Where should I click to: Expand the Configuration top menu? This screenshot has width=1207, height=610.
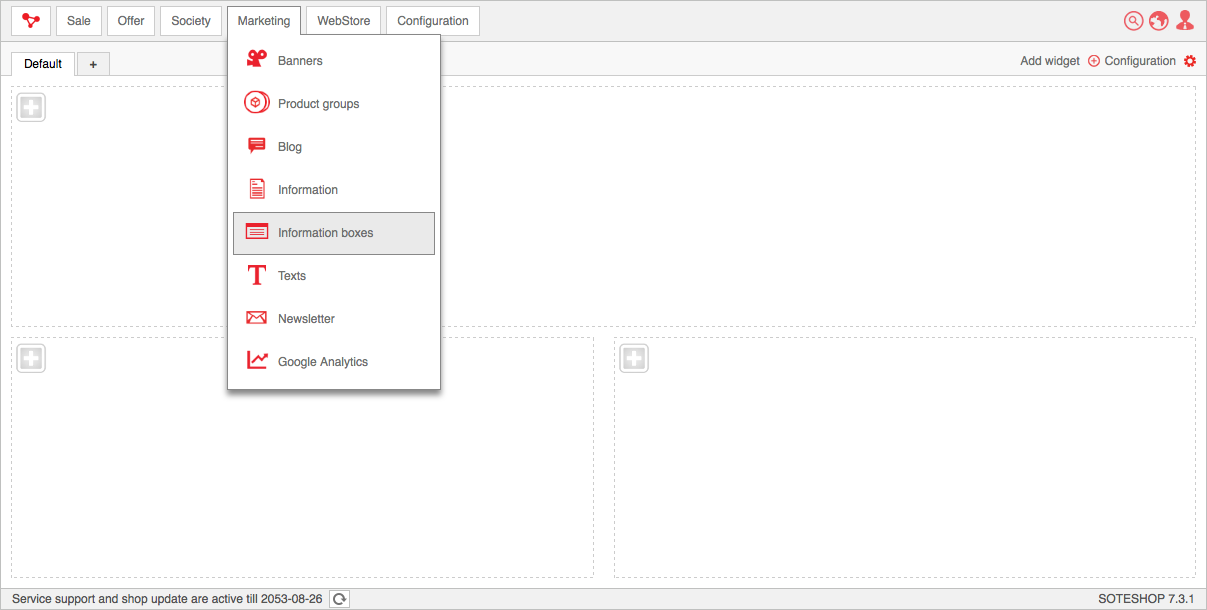432,21
